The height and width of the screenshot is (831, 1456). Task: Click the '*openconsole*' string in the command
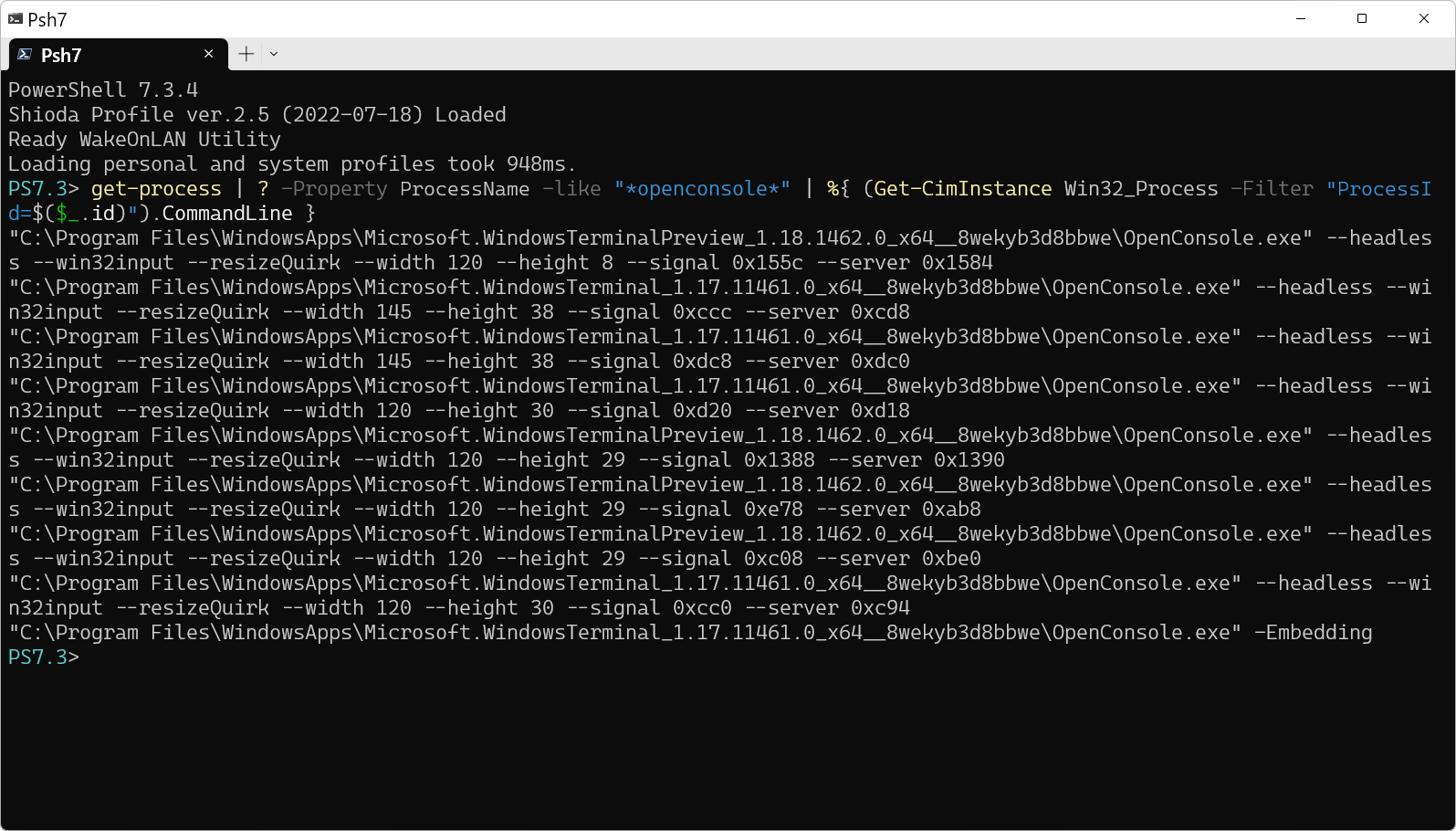click(x=702, y=188)
